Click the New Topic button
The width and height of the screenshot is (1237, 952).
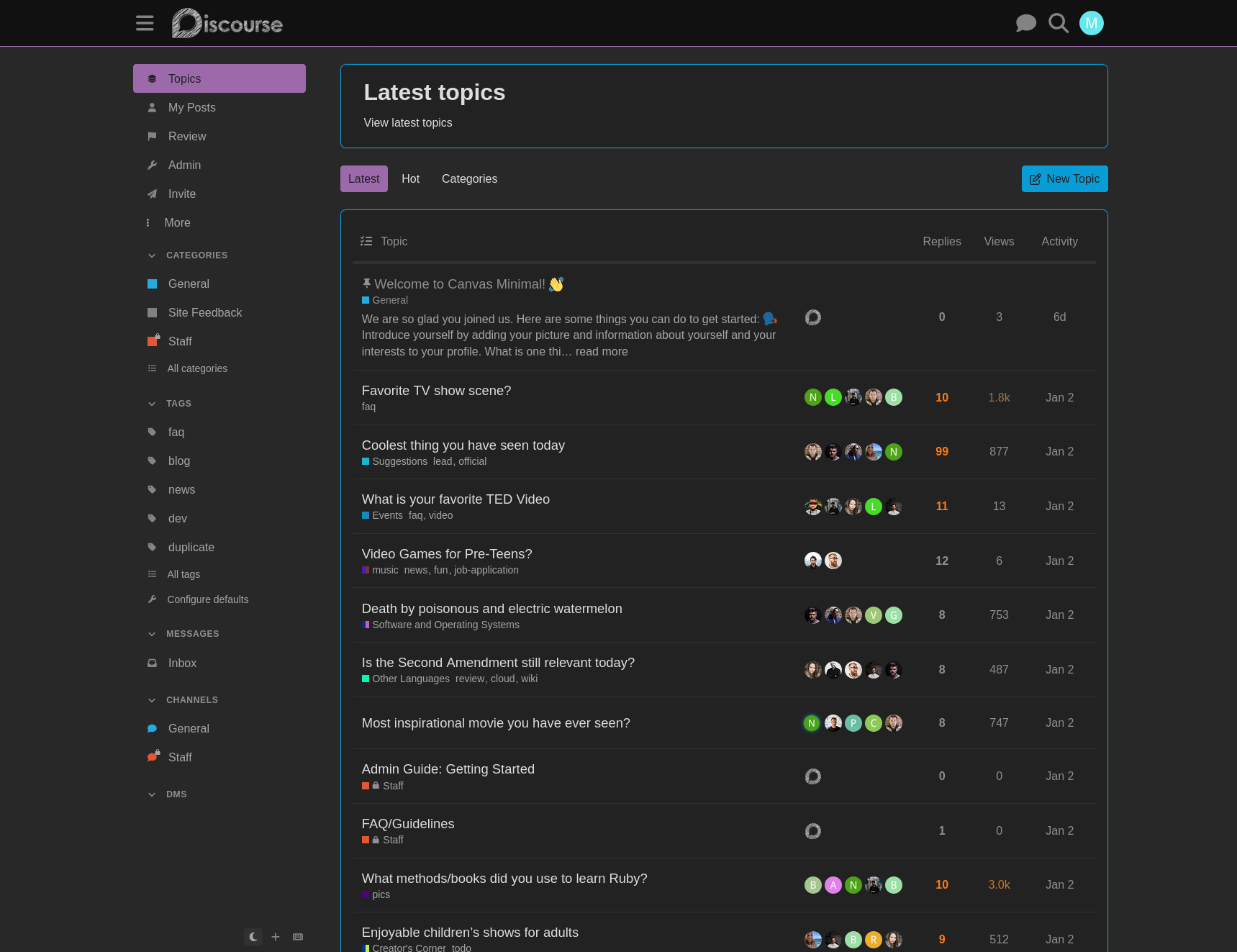tap(1064, 179)
